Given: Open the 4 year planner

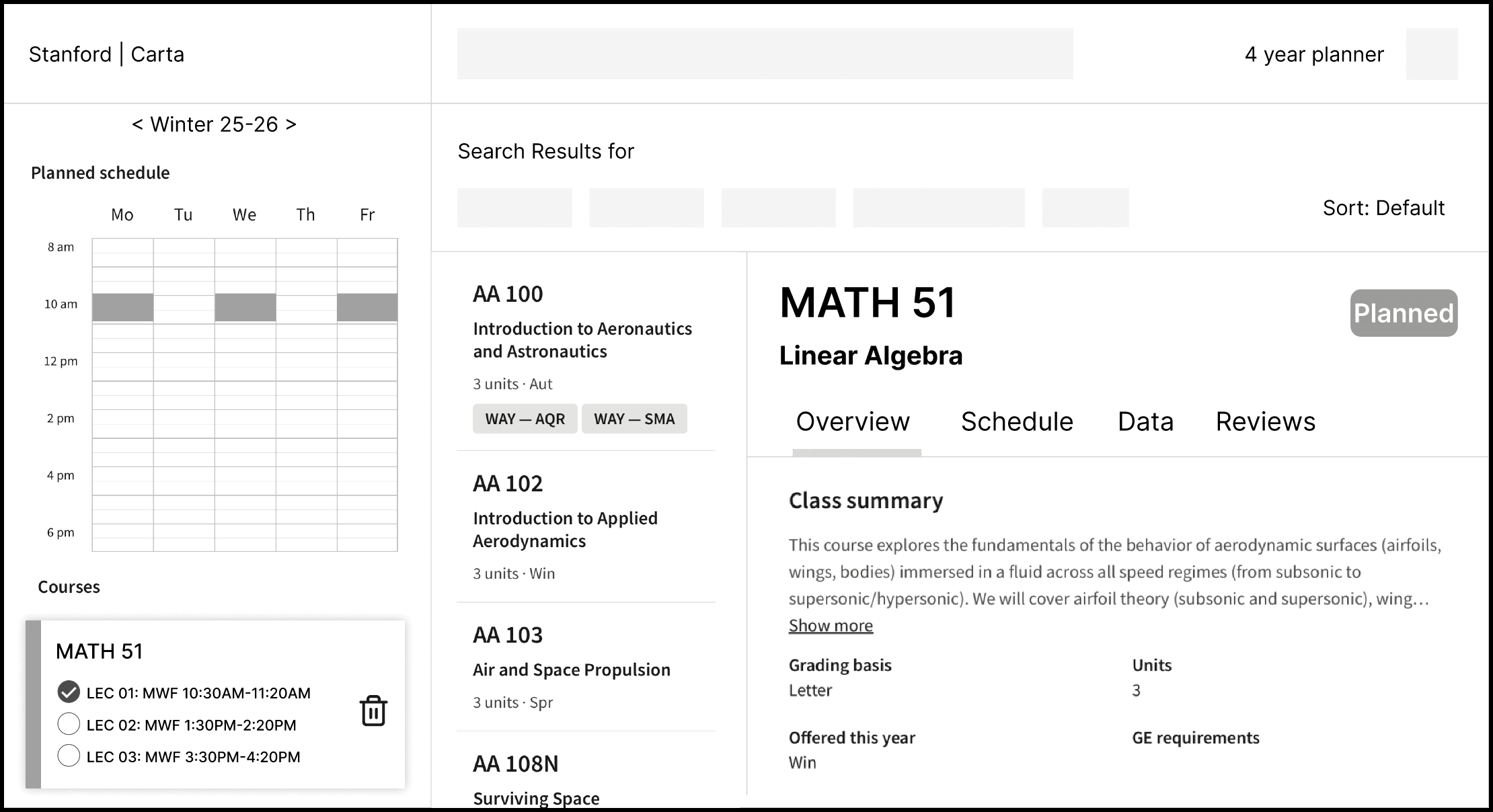Looking at the screenshot, I should [1313, 54].
